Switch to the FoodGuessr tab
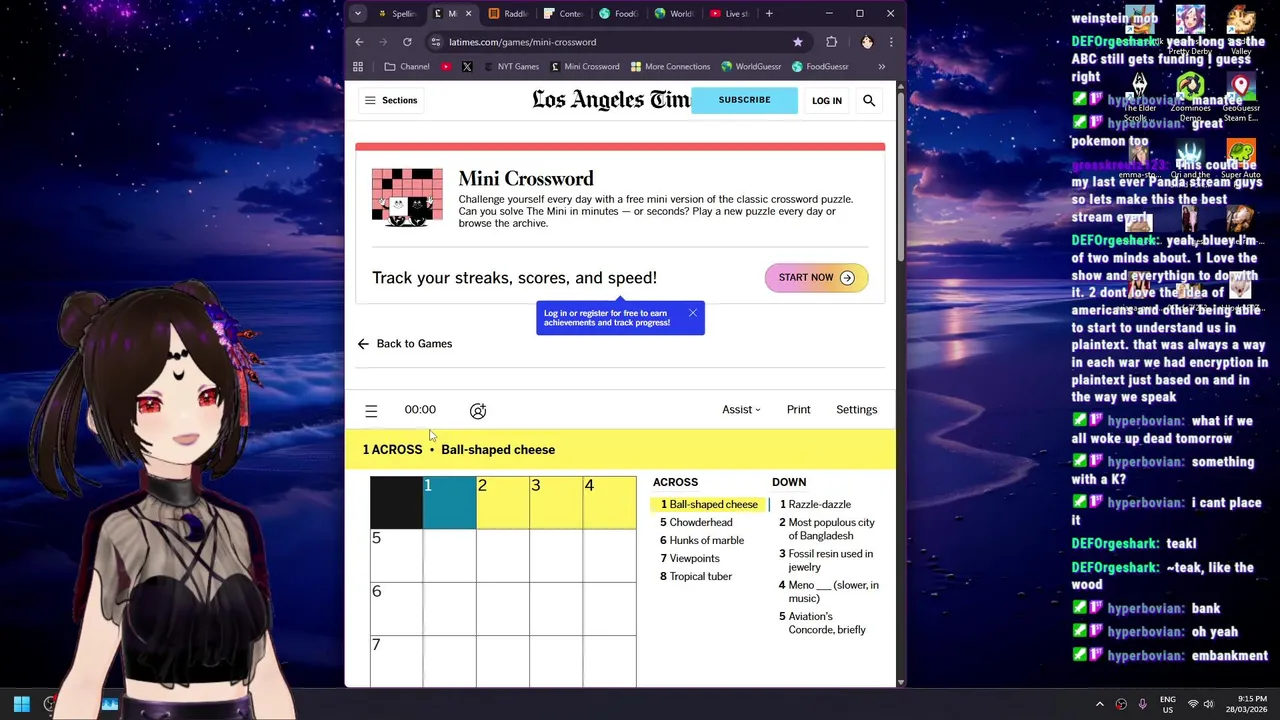The image size is (1280, 720). point(619,14)
